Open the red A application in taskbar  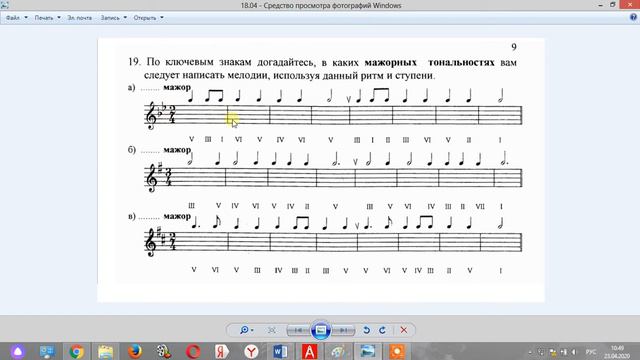310,351
